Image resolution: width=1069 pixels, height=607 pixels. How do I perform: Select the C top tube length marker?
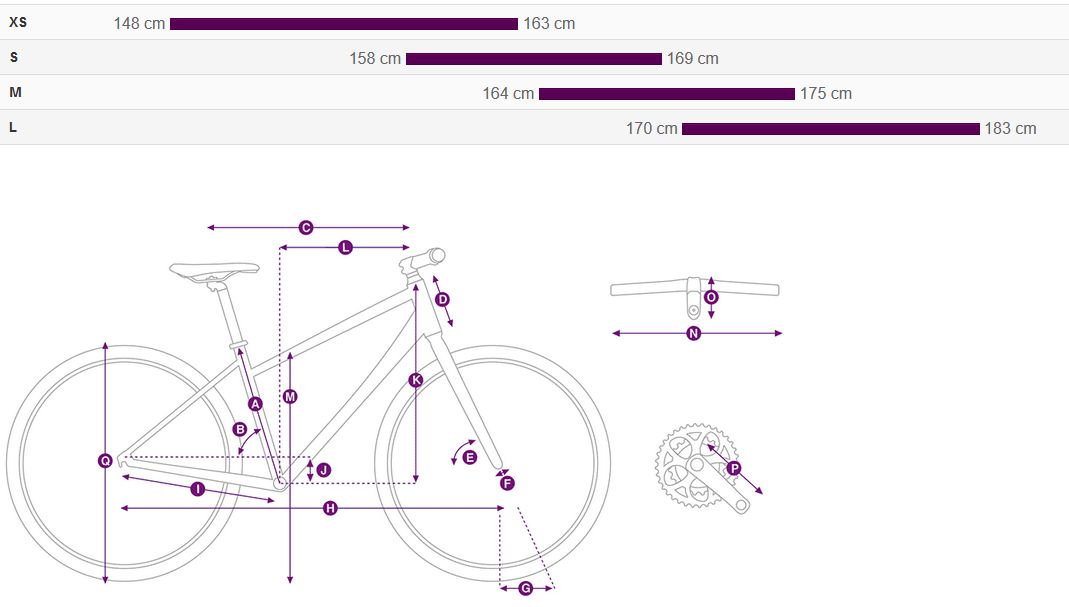point(307,228)
